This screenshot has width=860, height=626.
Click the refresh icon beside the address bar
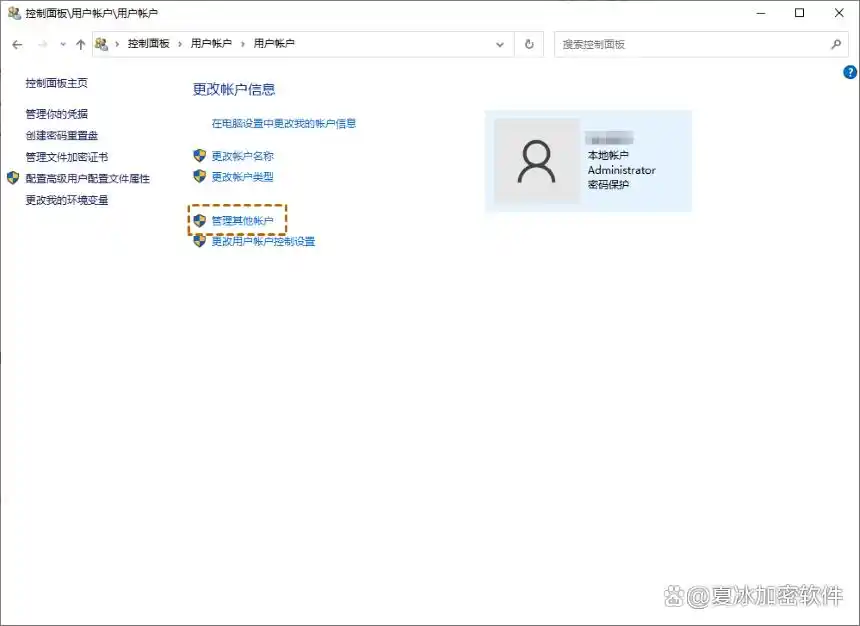pos(529,44)
